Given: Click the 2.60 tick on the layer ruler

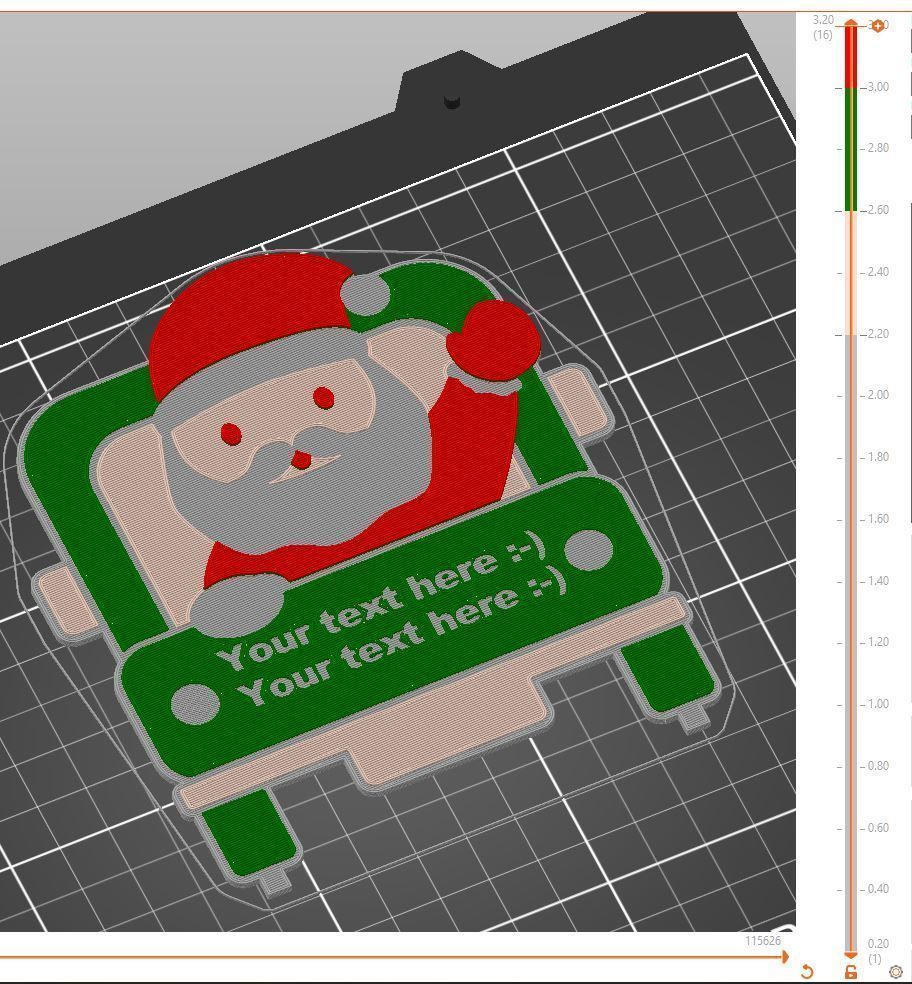Looking at the screenshot, I should point(877,210).
